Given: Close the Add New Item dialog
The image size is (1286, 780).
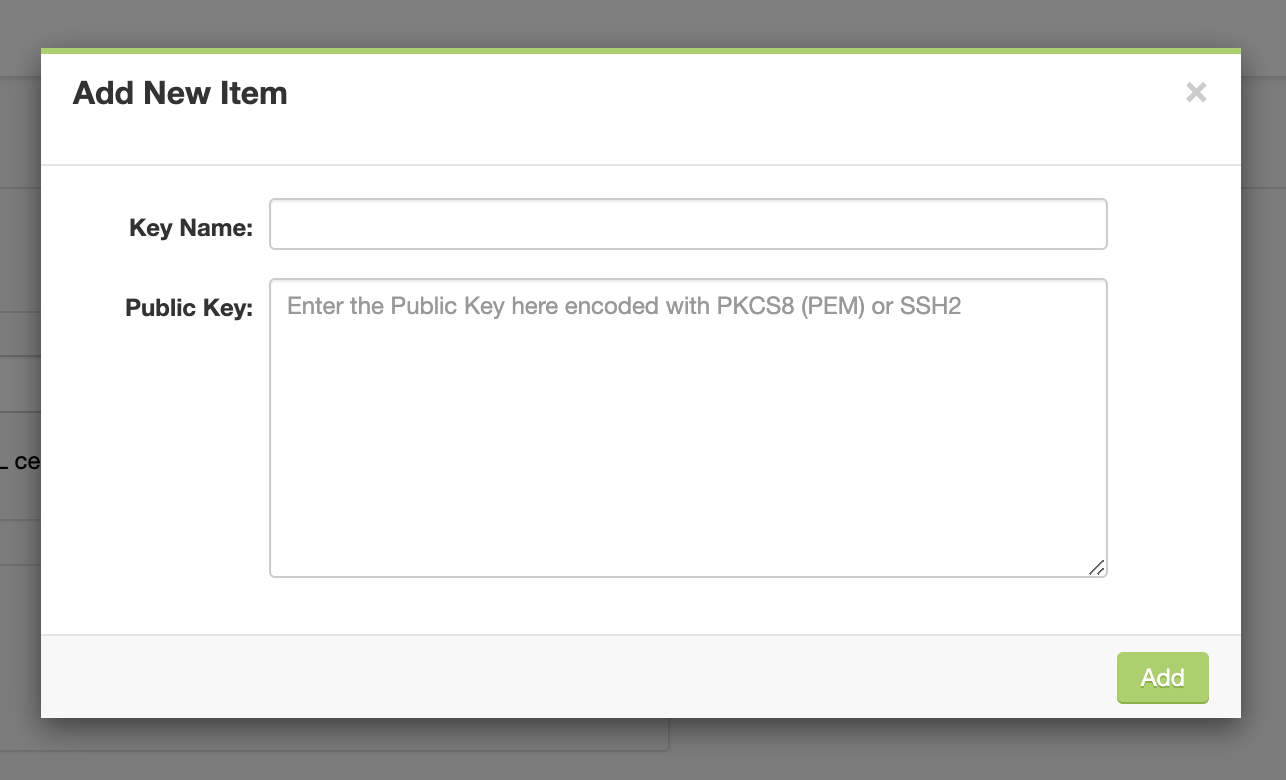Looking at the screenshot, I should pyautogui.click(x=1196, y=92).
